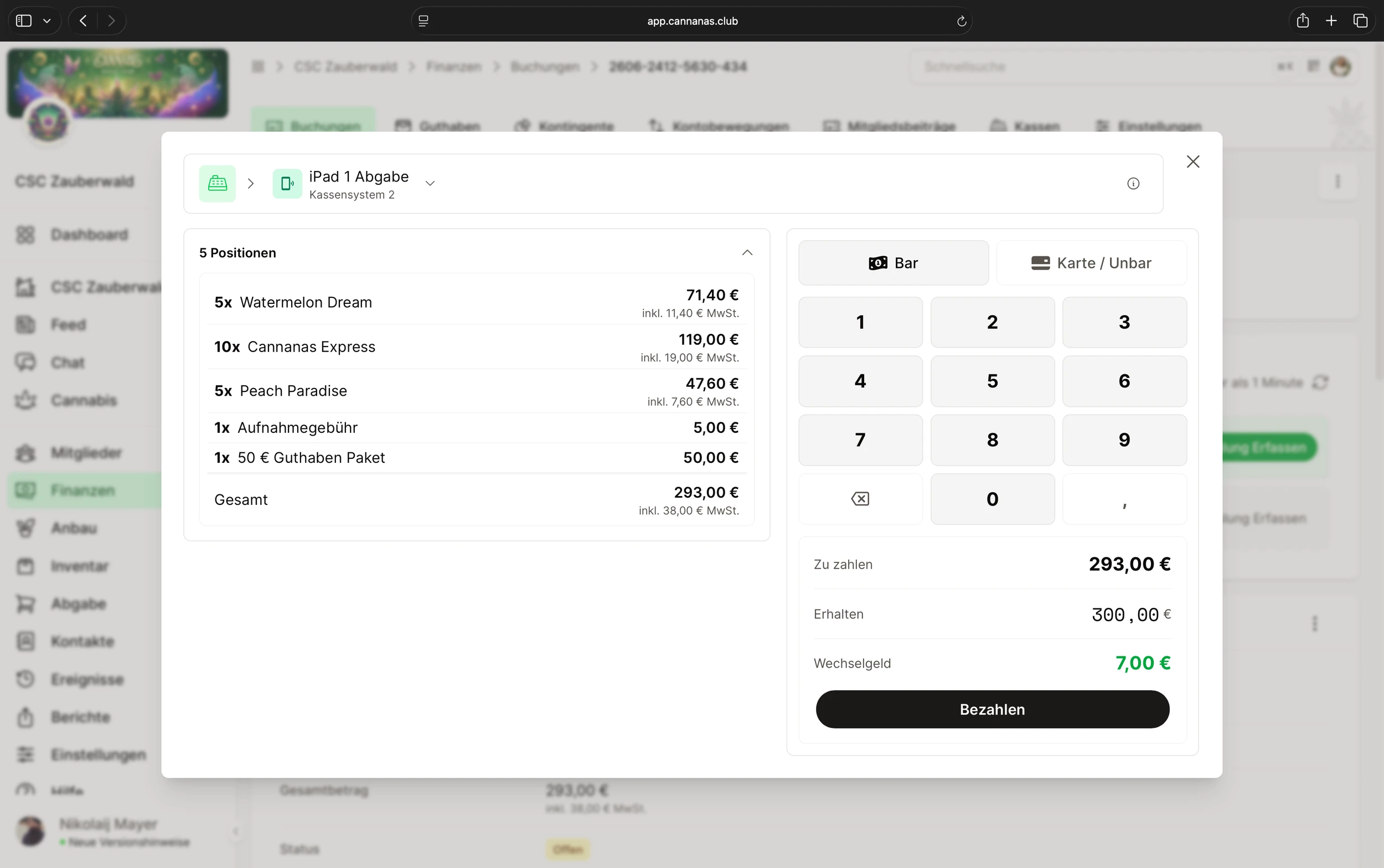Screen dimensions: 1384x868
Task: Tap keypad digit 4
Action: tap(860, 381)
